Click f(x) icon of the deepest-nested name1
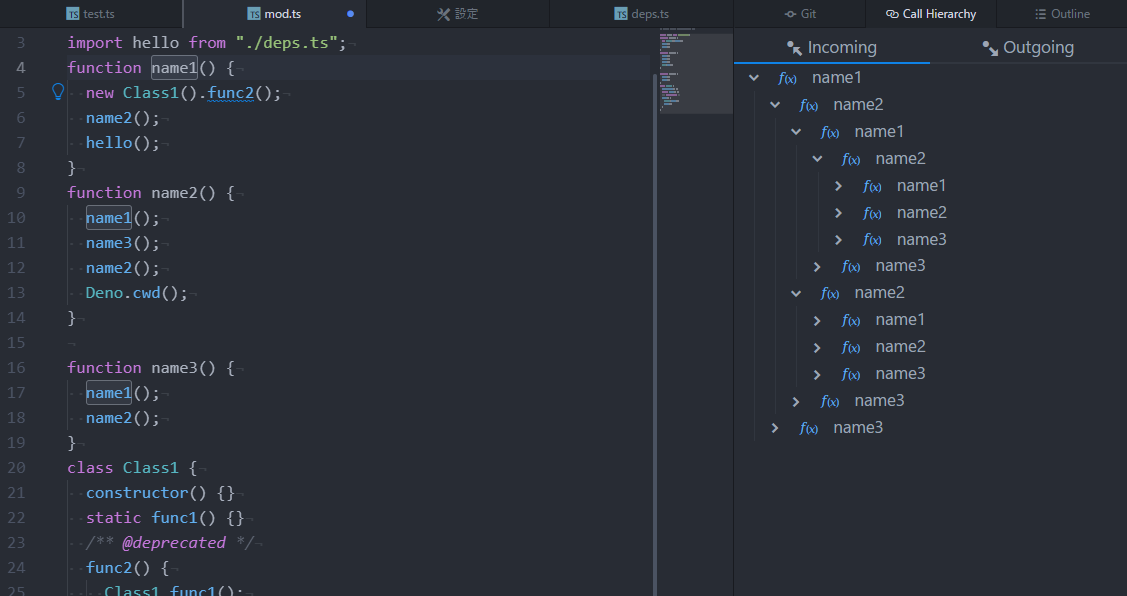This screenshot has height=596, width=1127. 872,186
